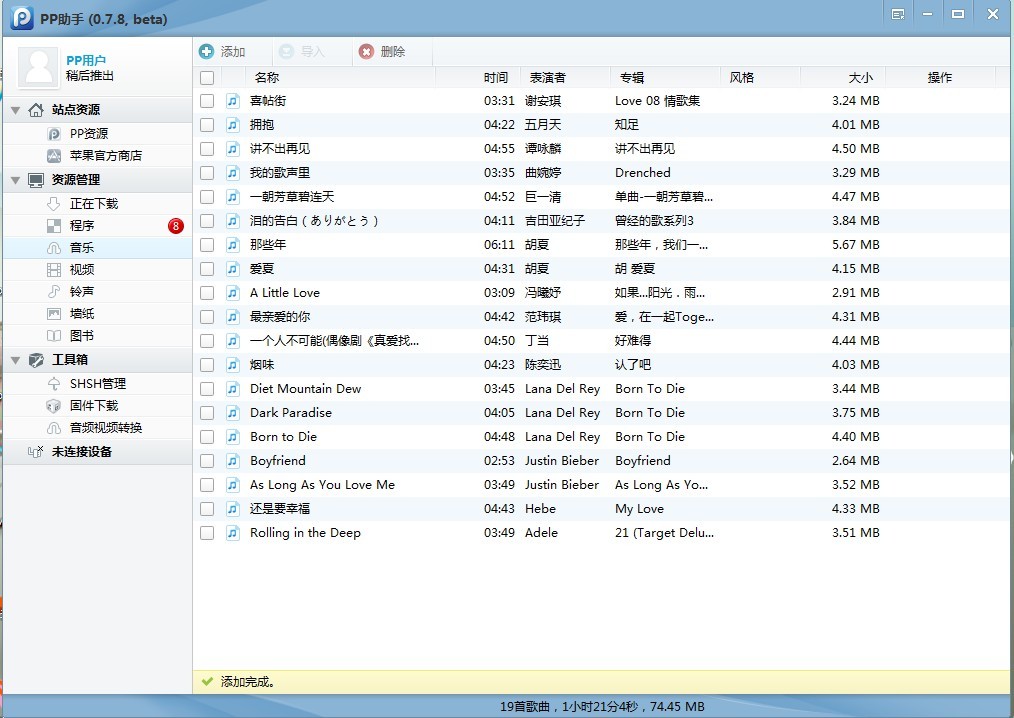Tick the checkbox next to A Little Love
Viewport: 1014px width, 718px height.
coord(207,293)
